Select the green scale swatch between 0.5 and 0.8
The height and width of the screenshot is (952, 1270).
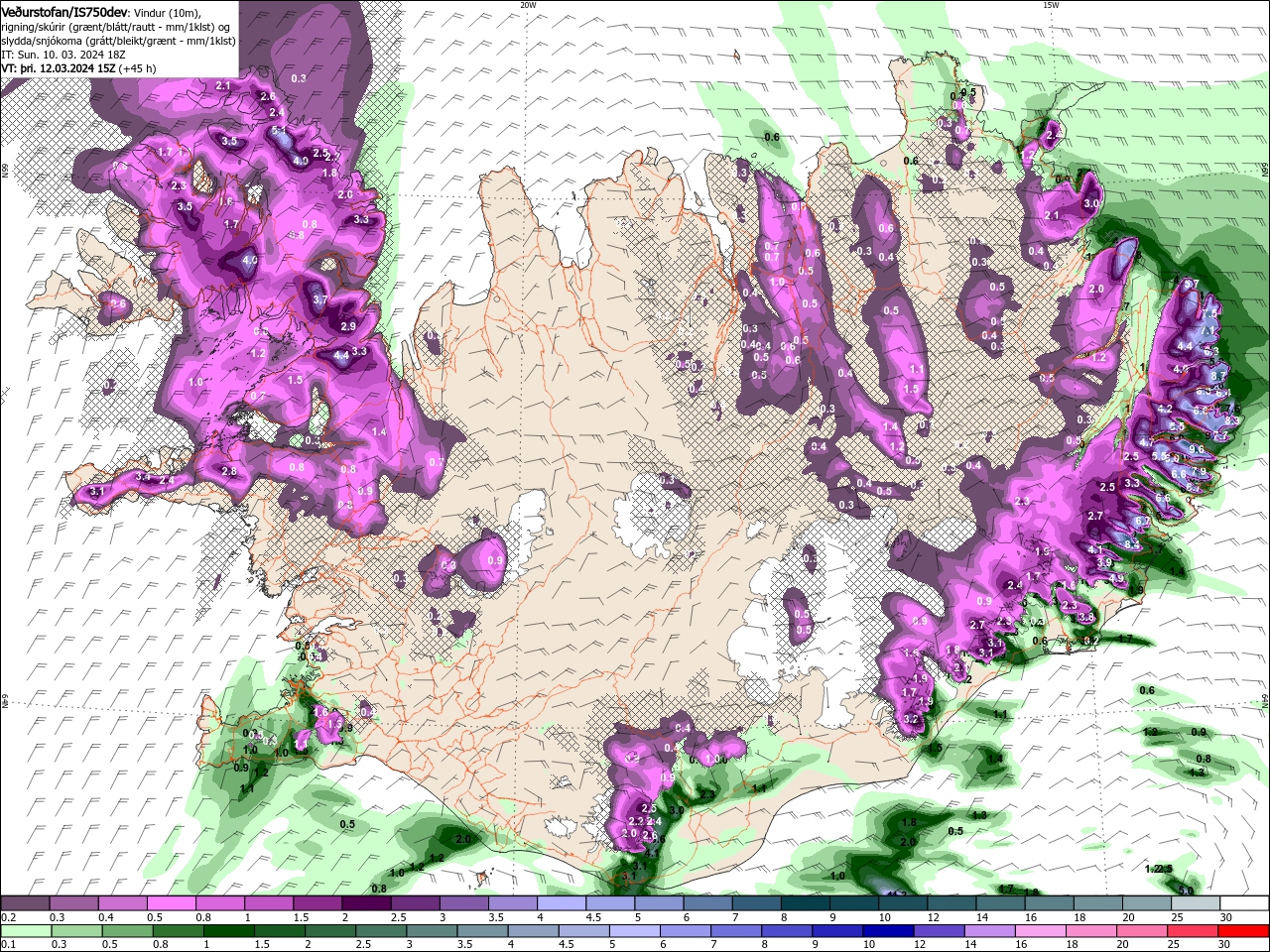(x=128, y=930)
